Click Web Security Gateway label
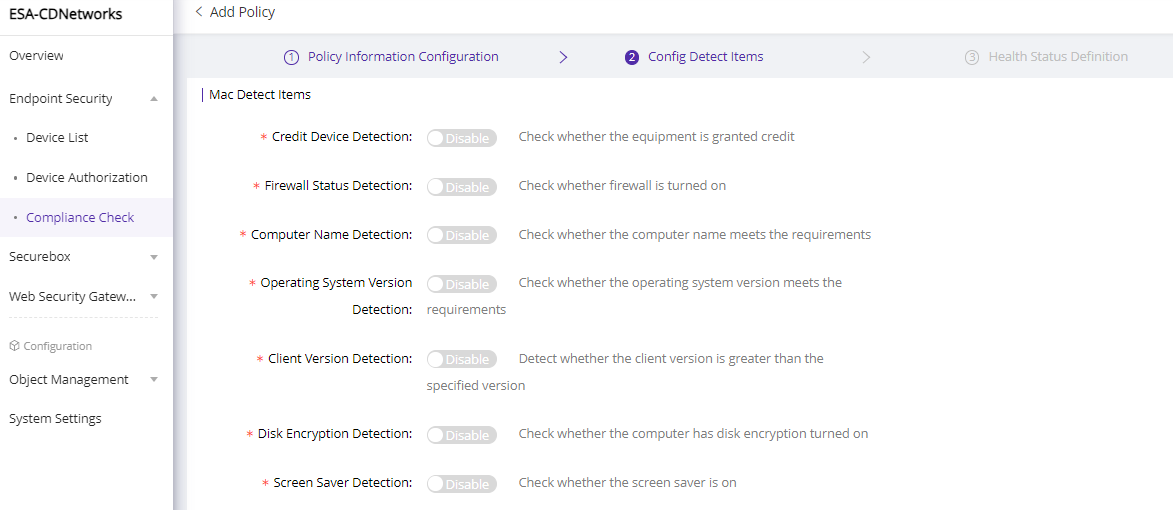Viewport: 1173px width, 522px height. 73,296
